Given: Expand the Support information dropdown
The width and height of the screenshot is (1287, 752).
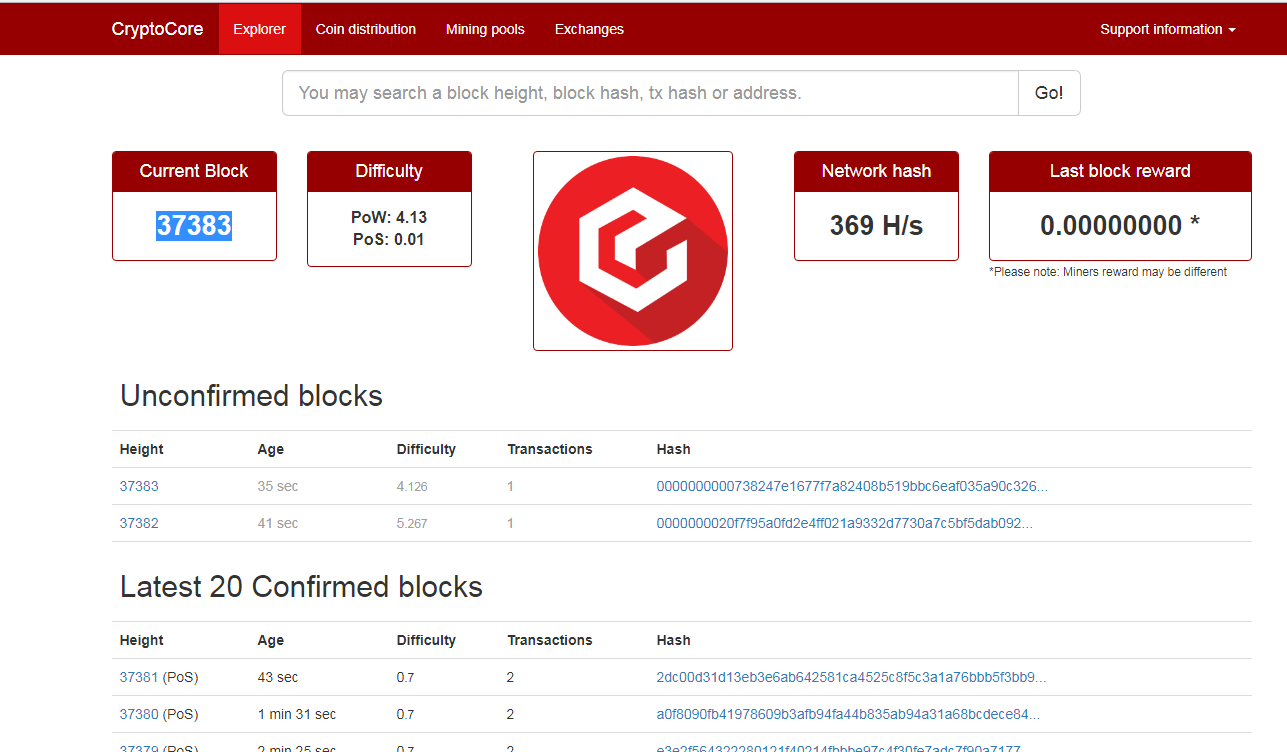Looking at the screenshot, I should pyautogui.click(x=1168, y=29).
